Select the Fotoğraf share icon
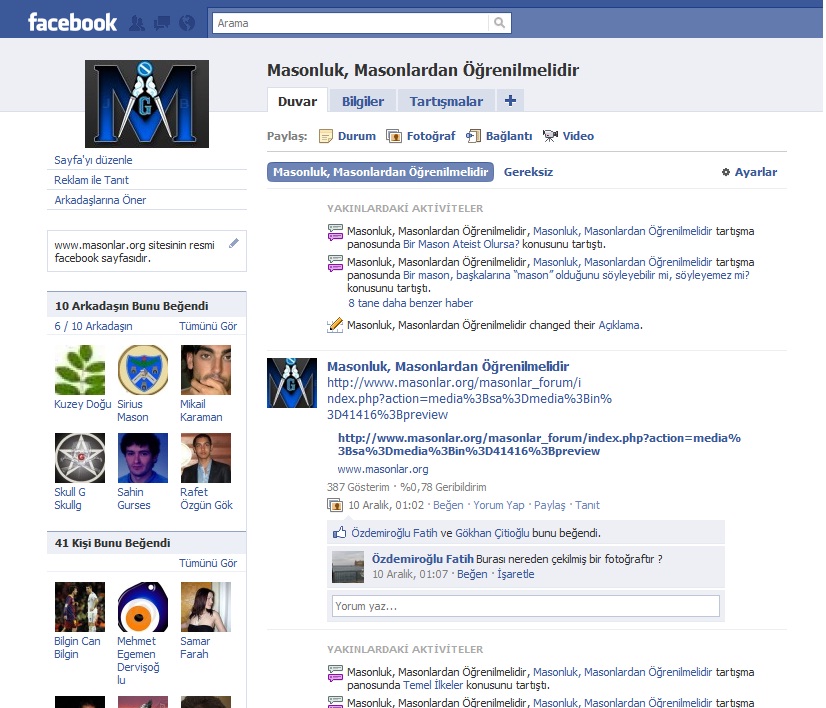The width and height of the screenshot is (826, 708). tap(394, 136)
